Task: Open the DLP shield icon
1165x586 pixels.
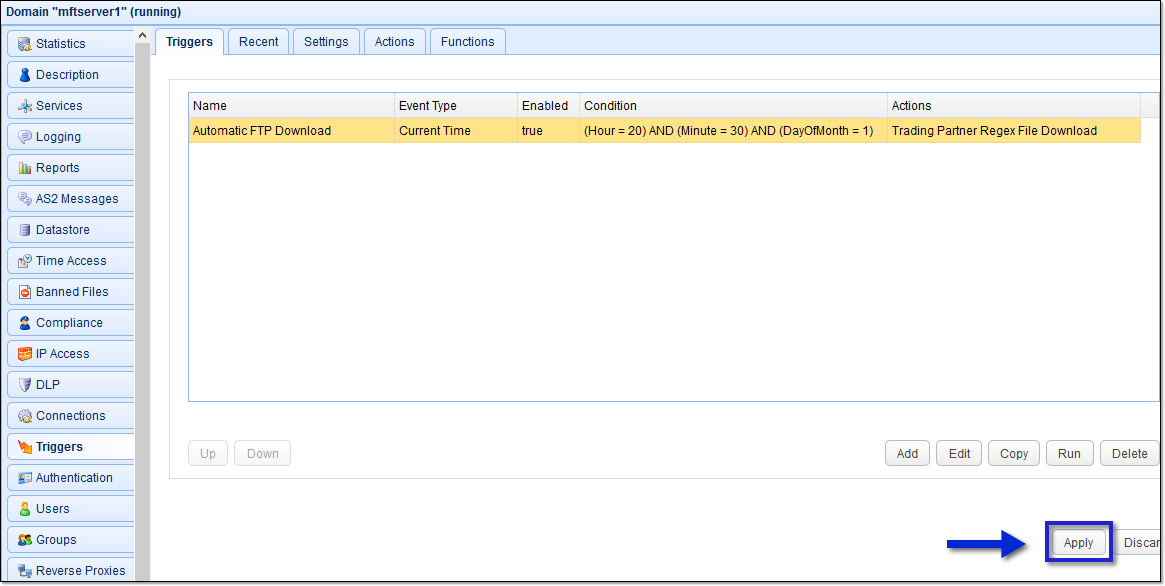Action: click(25, 385)
